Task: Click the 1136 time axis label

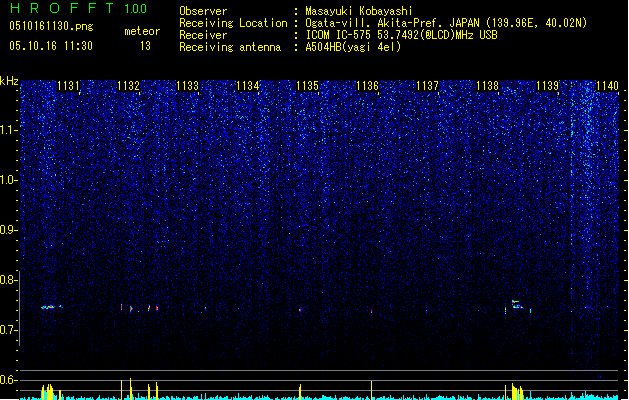Action: click(367, 86)
